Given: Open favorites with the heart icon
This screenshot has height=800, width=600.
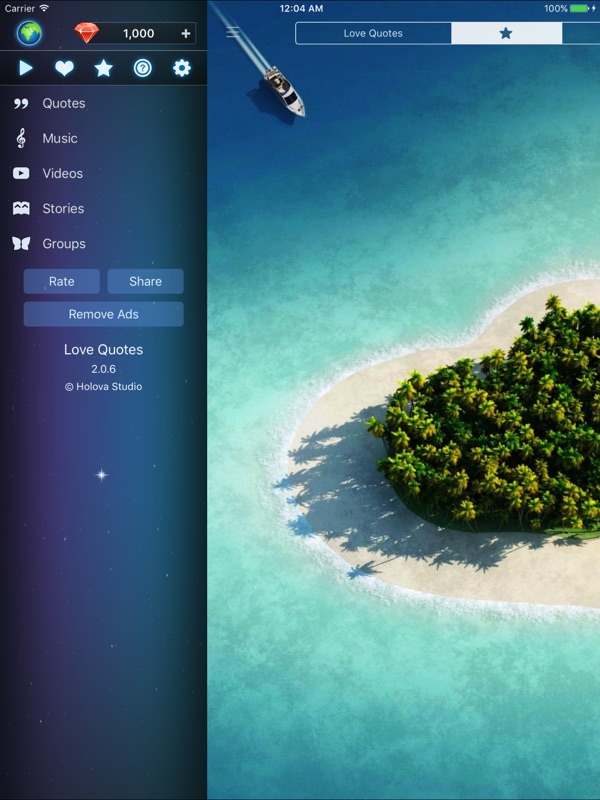Looking at the screenshot, I should click(x=64, y=68).
